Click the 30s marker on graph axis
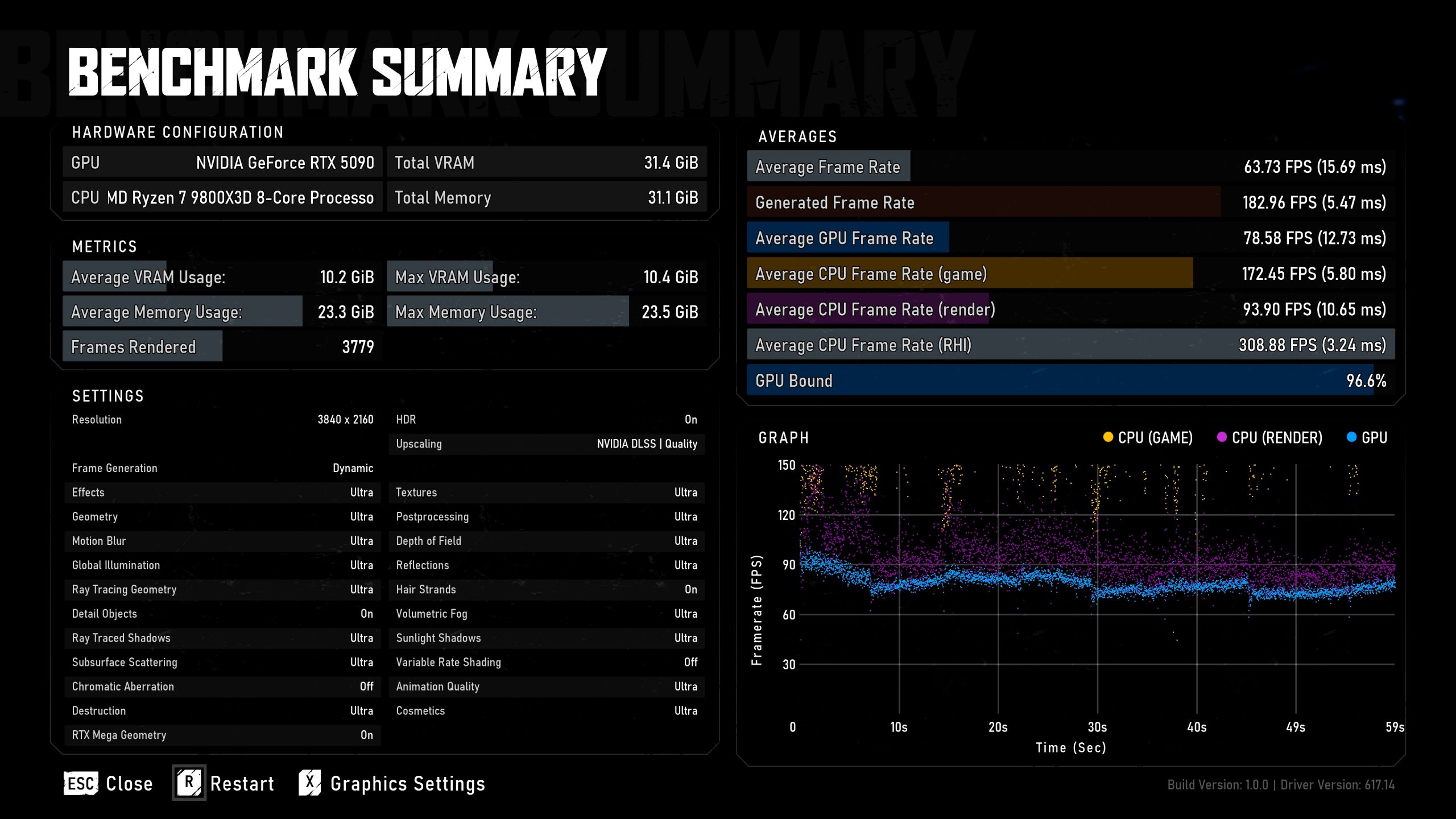 1097,727
